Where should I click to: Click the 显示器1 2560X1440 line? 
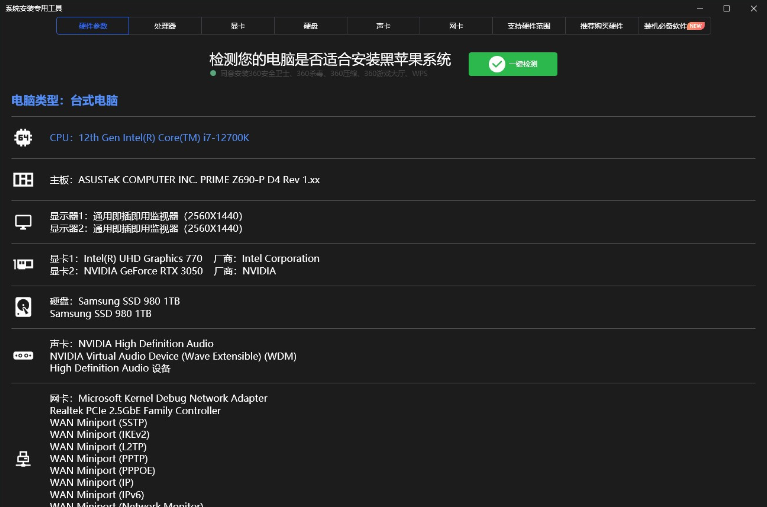[x=146, y=216]
